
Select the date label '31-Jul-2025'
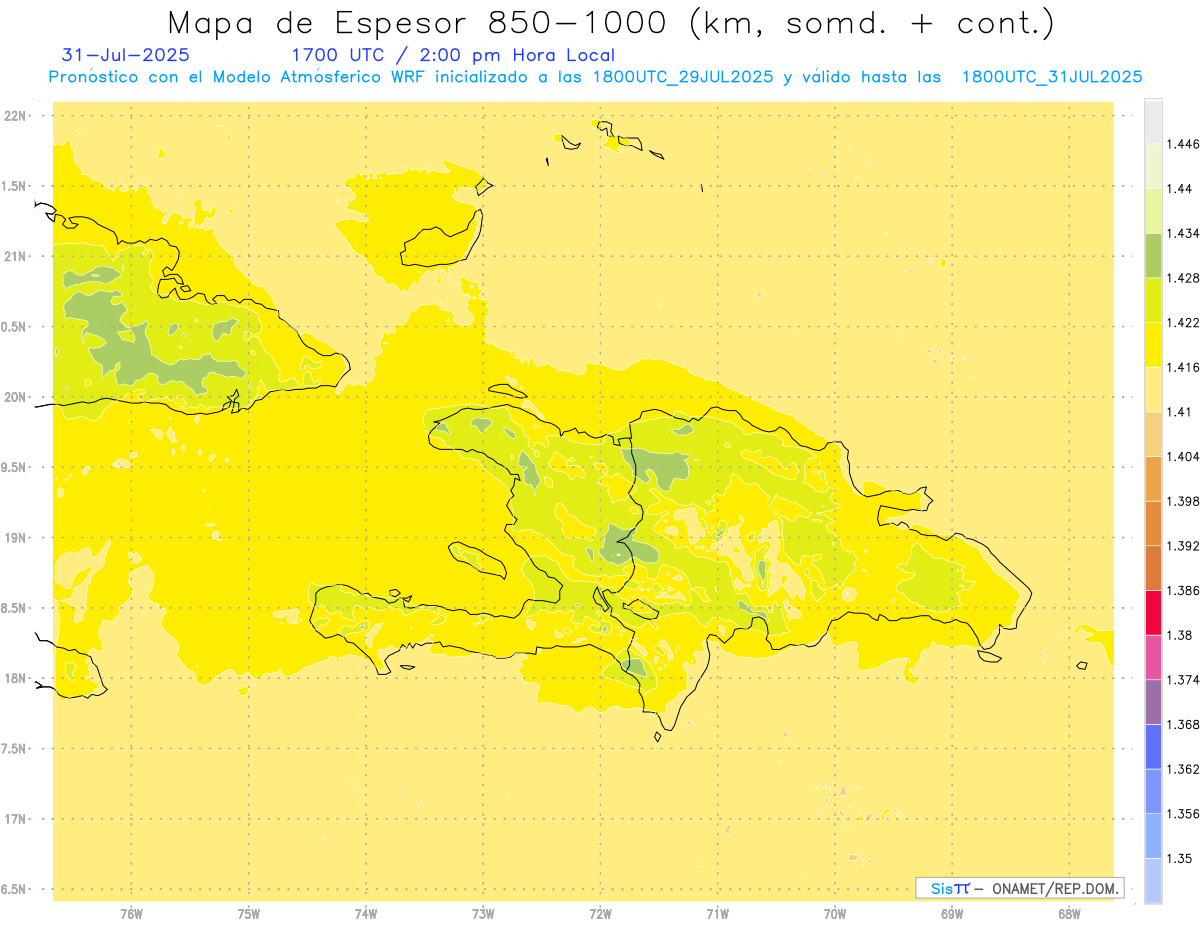point(125,55)
